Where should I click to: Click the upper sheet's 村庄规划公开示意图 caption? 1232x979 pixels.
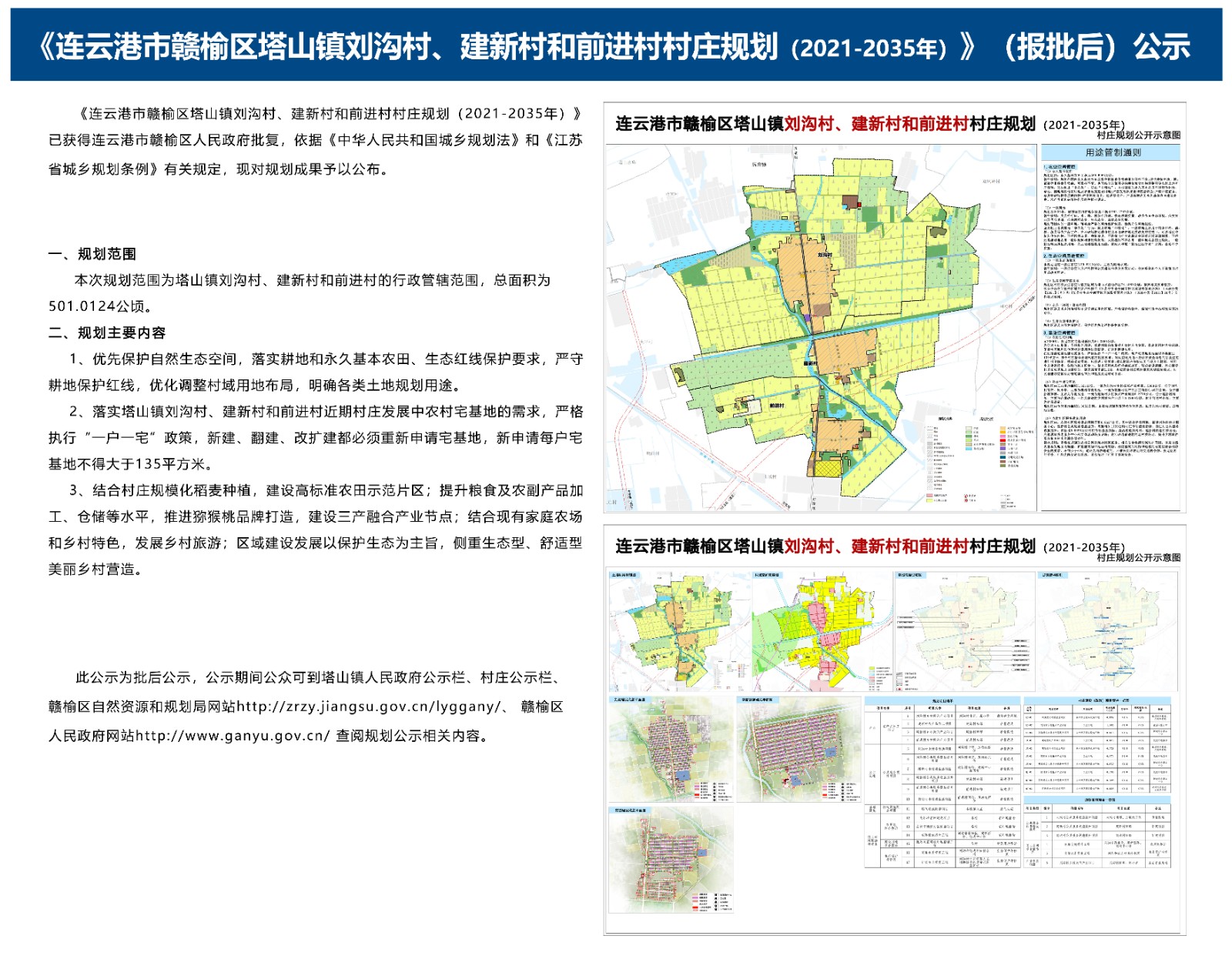[x=1138, y=135]
